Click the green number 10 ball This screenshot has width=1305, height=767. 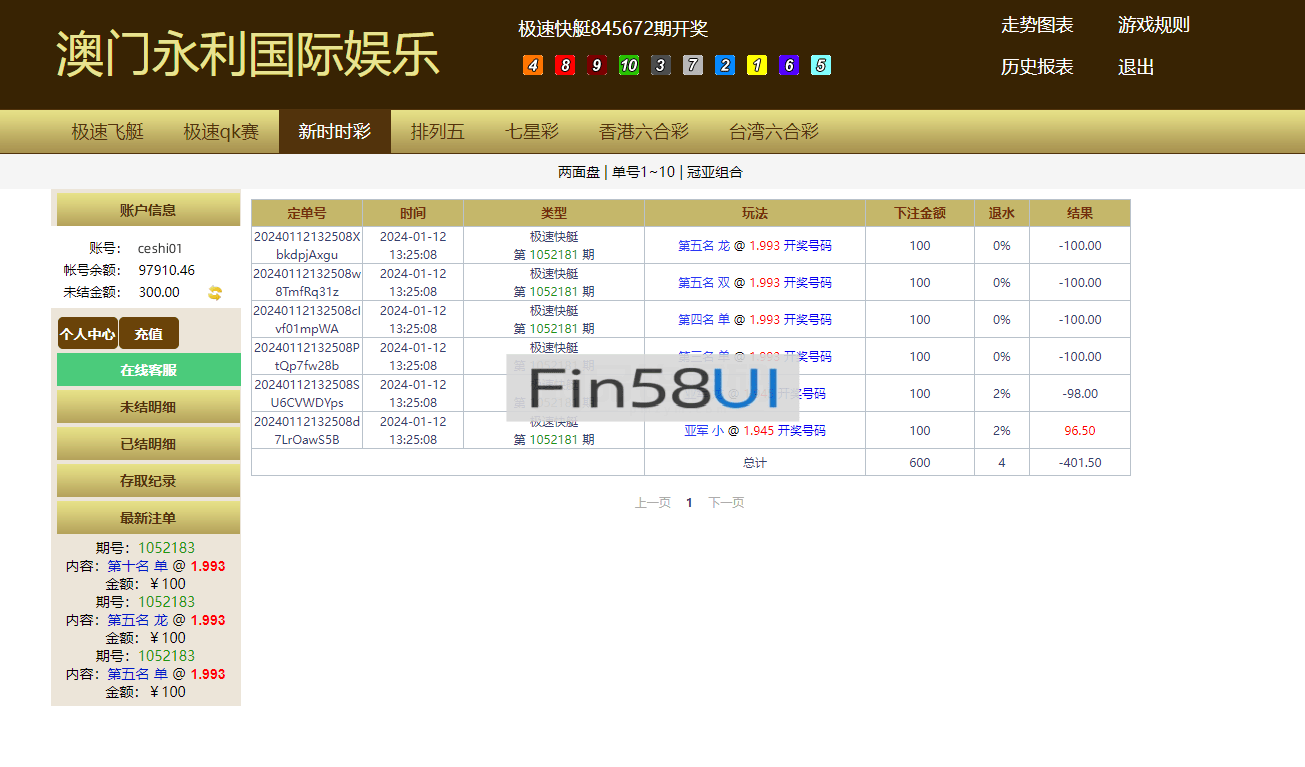click(629, 66)
